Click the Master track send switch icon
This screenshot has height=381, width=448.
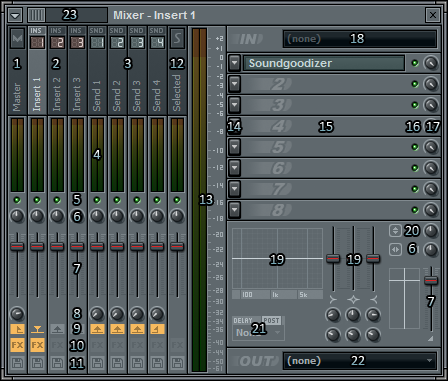pyautogui.click(x=17, y=329)
